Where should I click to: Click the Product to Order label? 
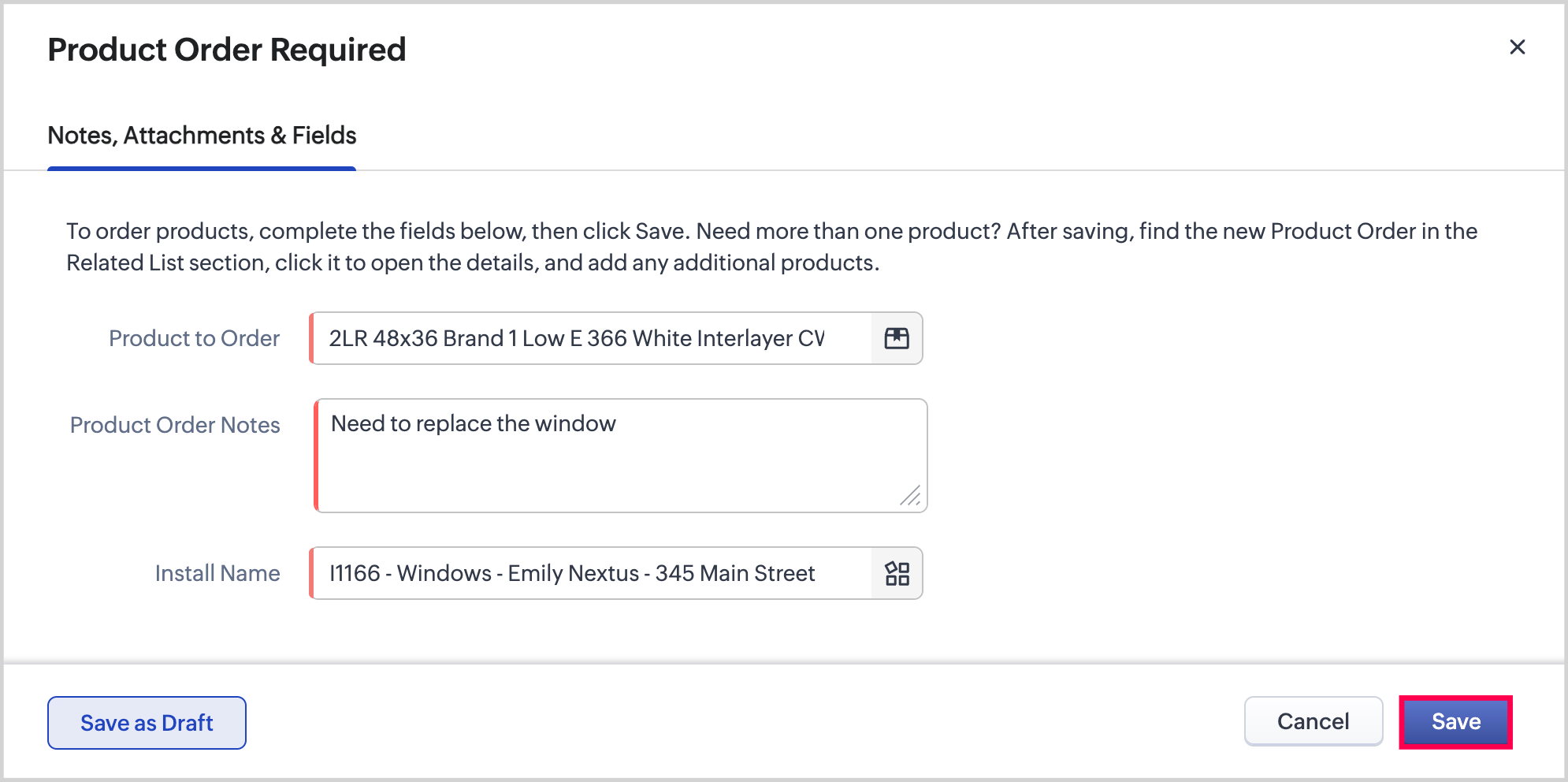pyautogui.click(x=194, y=338)
